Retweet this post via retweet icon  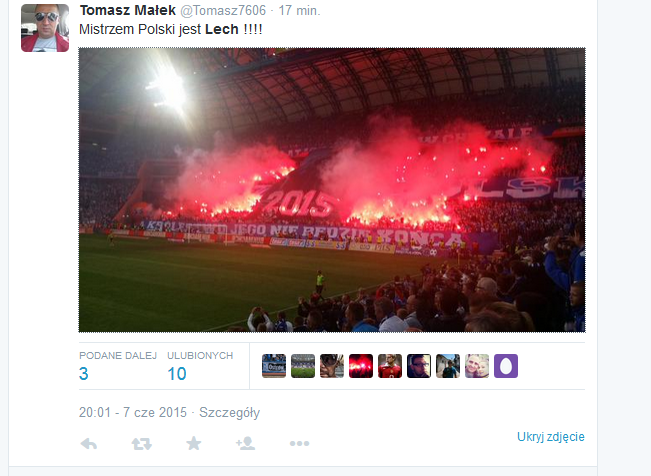(x=142, y=444)
